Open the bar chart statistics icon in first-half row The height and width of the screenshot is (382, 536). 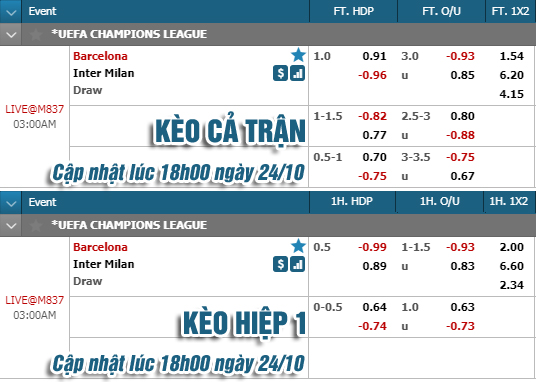tap(297, 264)
